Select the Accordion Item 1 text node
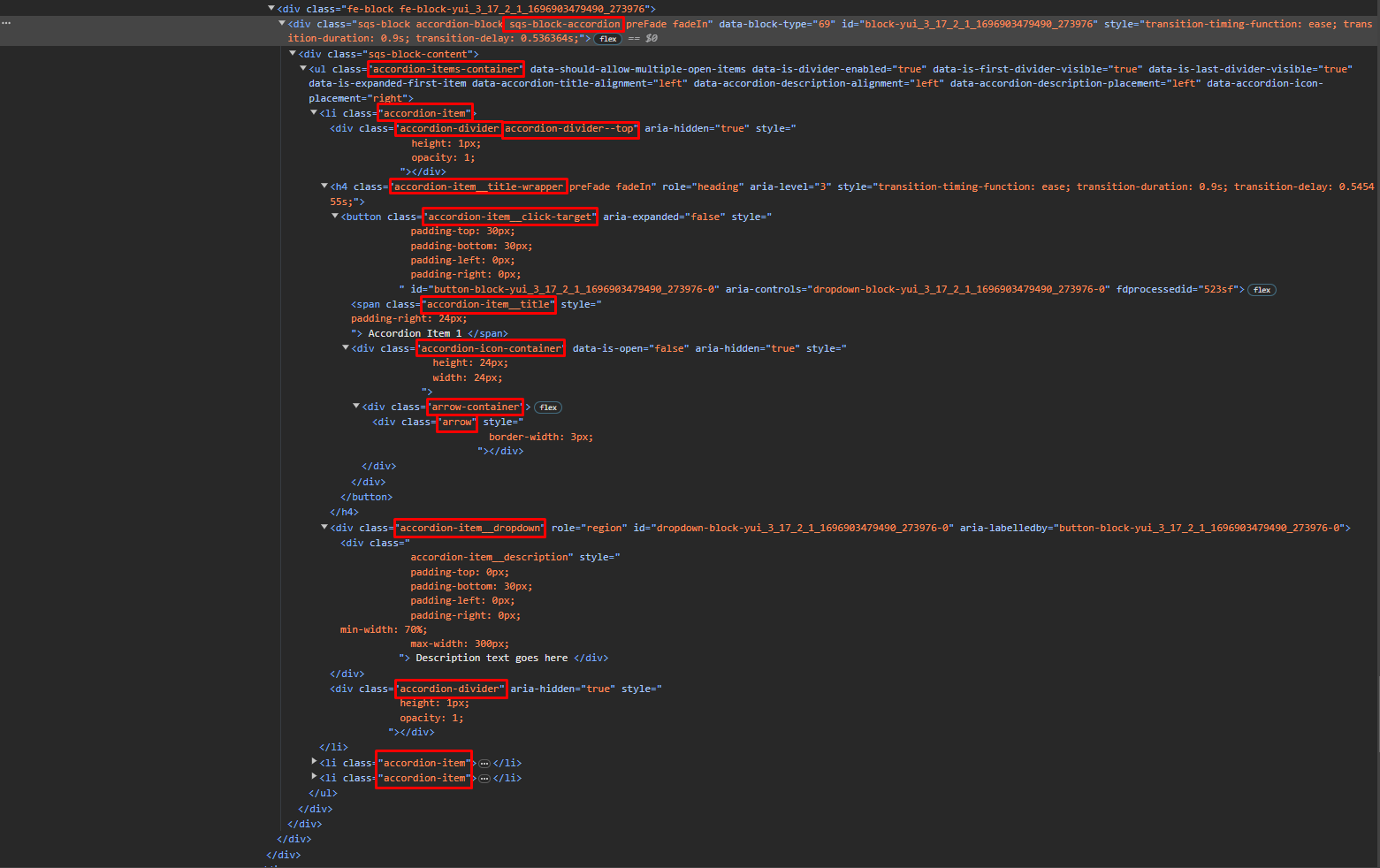Image resolution: width=1380 pixels, height=868 pixels. pyautogui.click(x=415, y=333)
